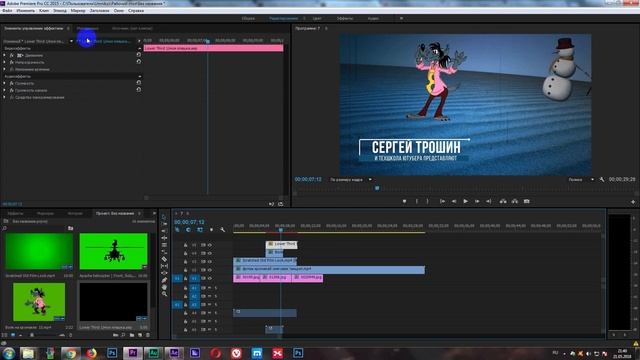This screenshot has width=640, height=360.
Task: Toggle timeline Snap magnet icon
Action: (x=189, y=230)
